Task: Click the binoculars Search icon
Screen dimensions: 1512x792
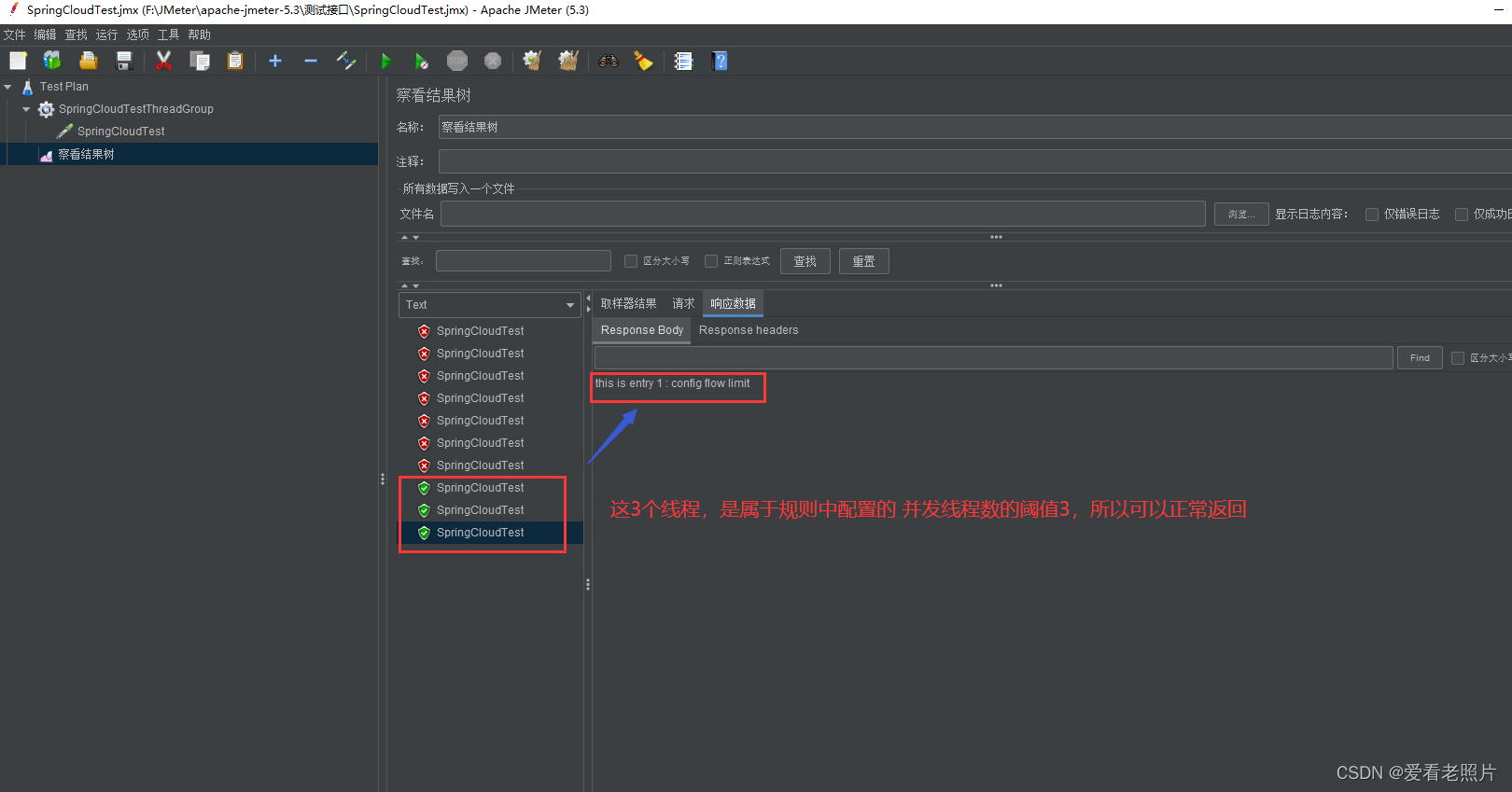Action: click(609, 61)
